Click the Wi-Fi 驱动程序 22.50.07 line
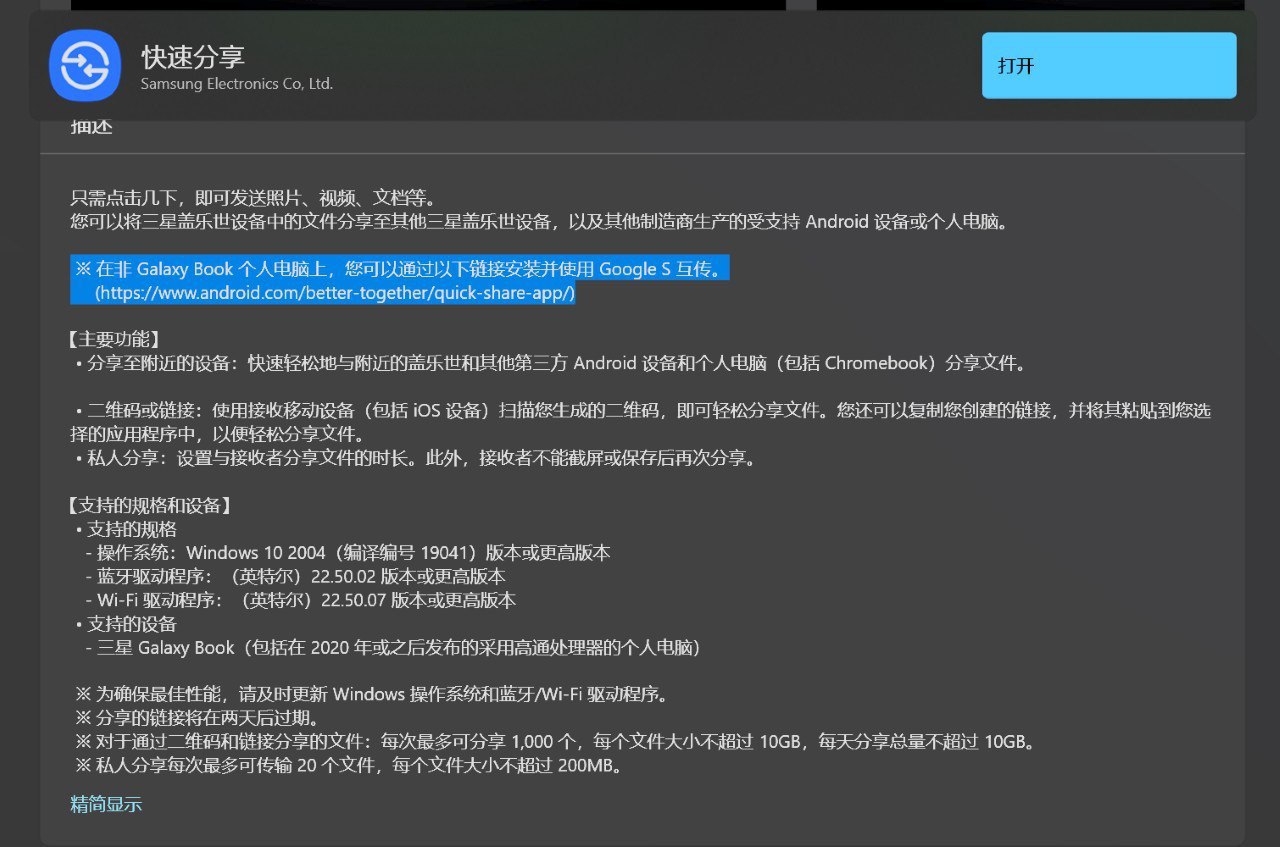The width and height of the screenshot is (1280, 847). click(x=301, y=601)
